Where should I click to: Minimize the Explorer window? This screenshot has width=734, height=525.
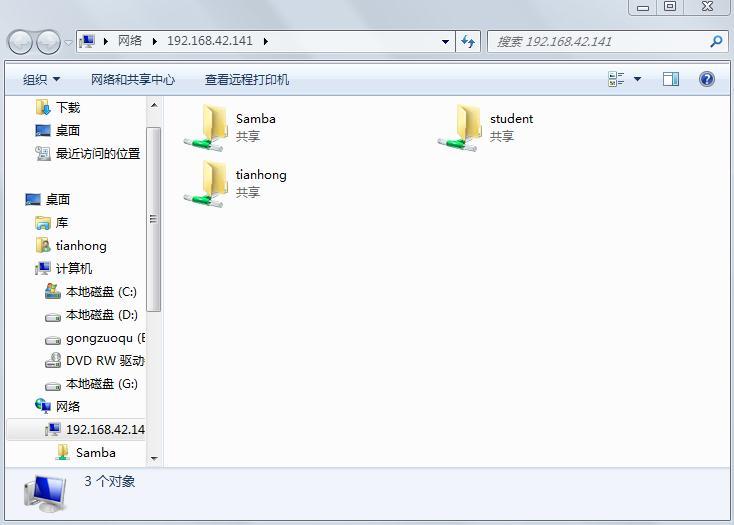(x=643, y=7)
